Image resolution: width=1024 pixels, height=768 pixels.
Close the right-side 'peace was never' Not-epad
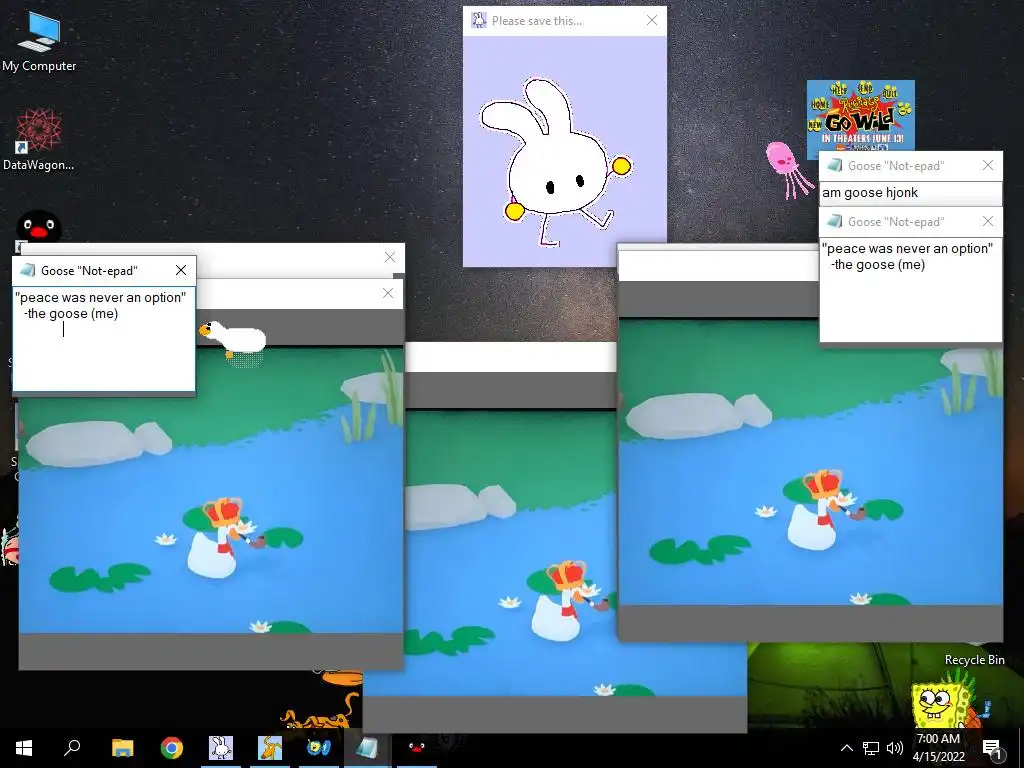click(988, 221)
